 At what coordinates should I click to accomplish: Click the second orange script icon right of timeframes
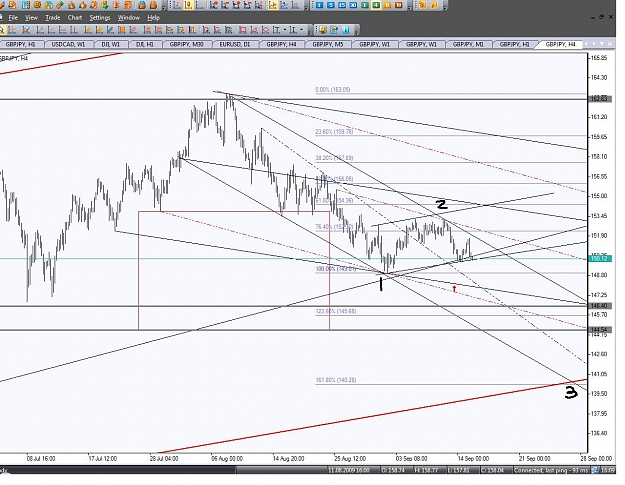[434, 5]
